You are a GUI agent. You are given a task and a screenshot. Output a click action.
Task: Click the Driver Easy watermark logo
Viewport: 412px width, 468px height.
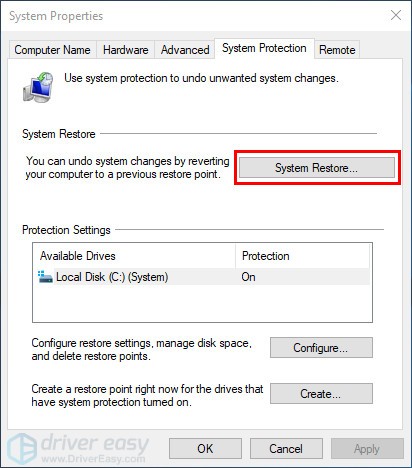pyautogui.click(x=79, y=448)
